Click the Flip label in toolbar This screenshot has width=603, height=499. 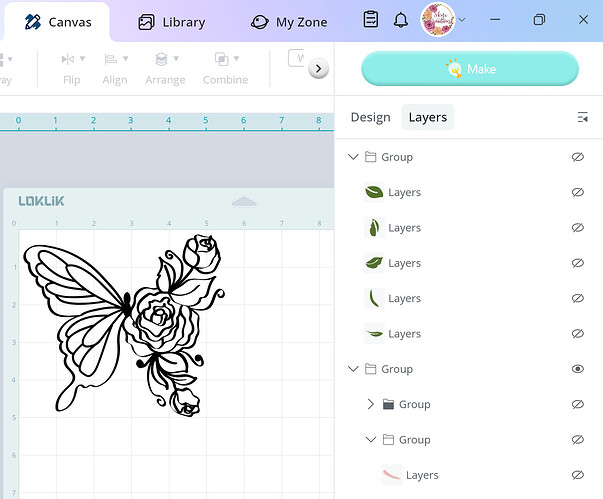click(72, 80)
